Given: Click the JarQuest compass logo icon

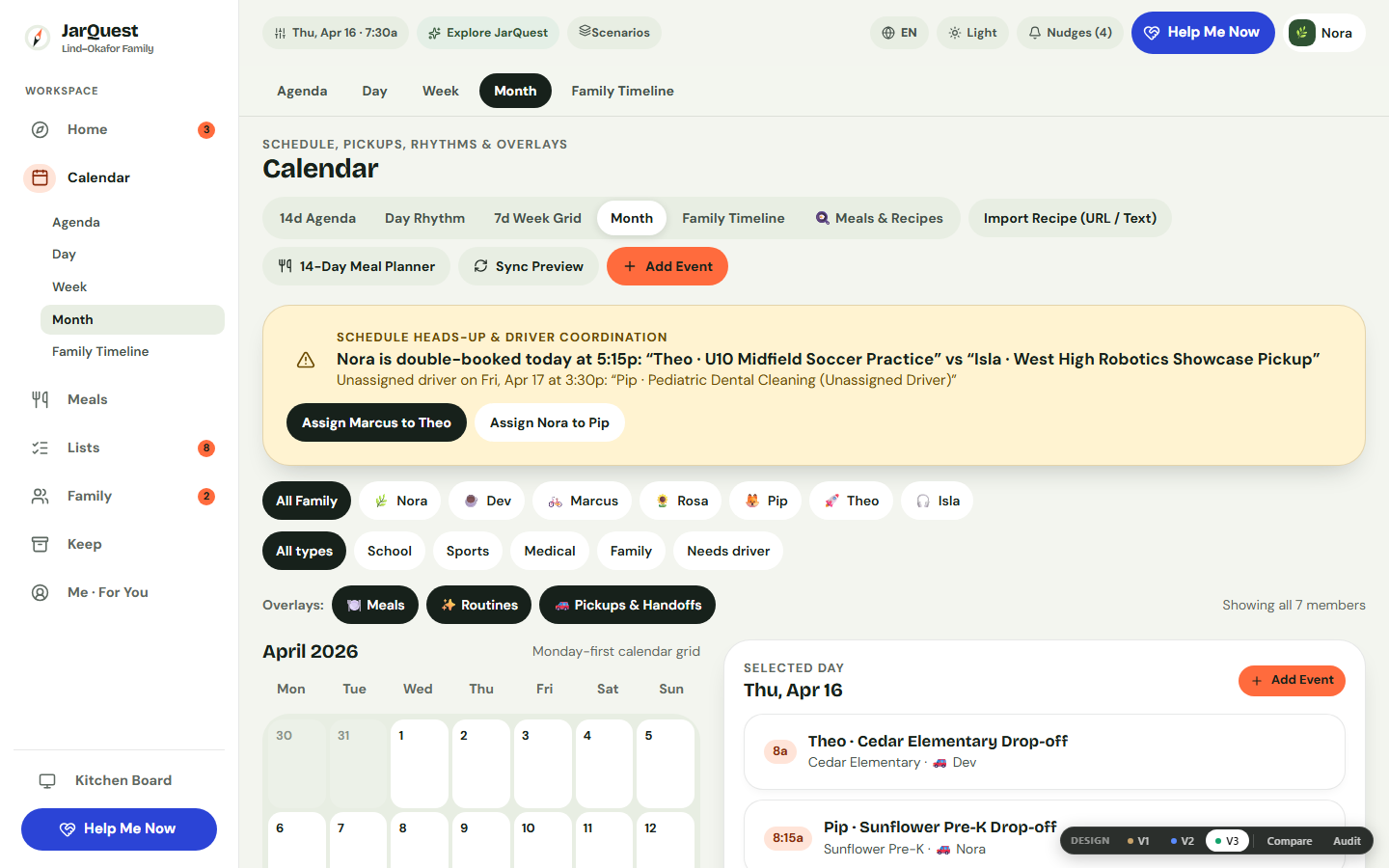Looking at the screenshot, I should click(38, 38).
